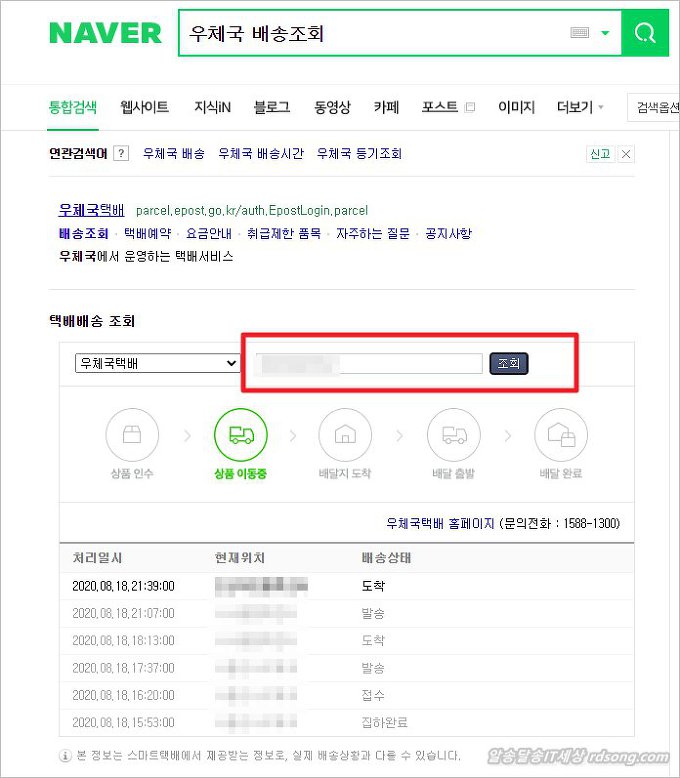Click the 배달지 도착 house icon
Image resolution: width=680 pixels, height=778 pixels.
(x=345, y=435)
